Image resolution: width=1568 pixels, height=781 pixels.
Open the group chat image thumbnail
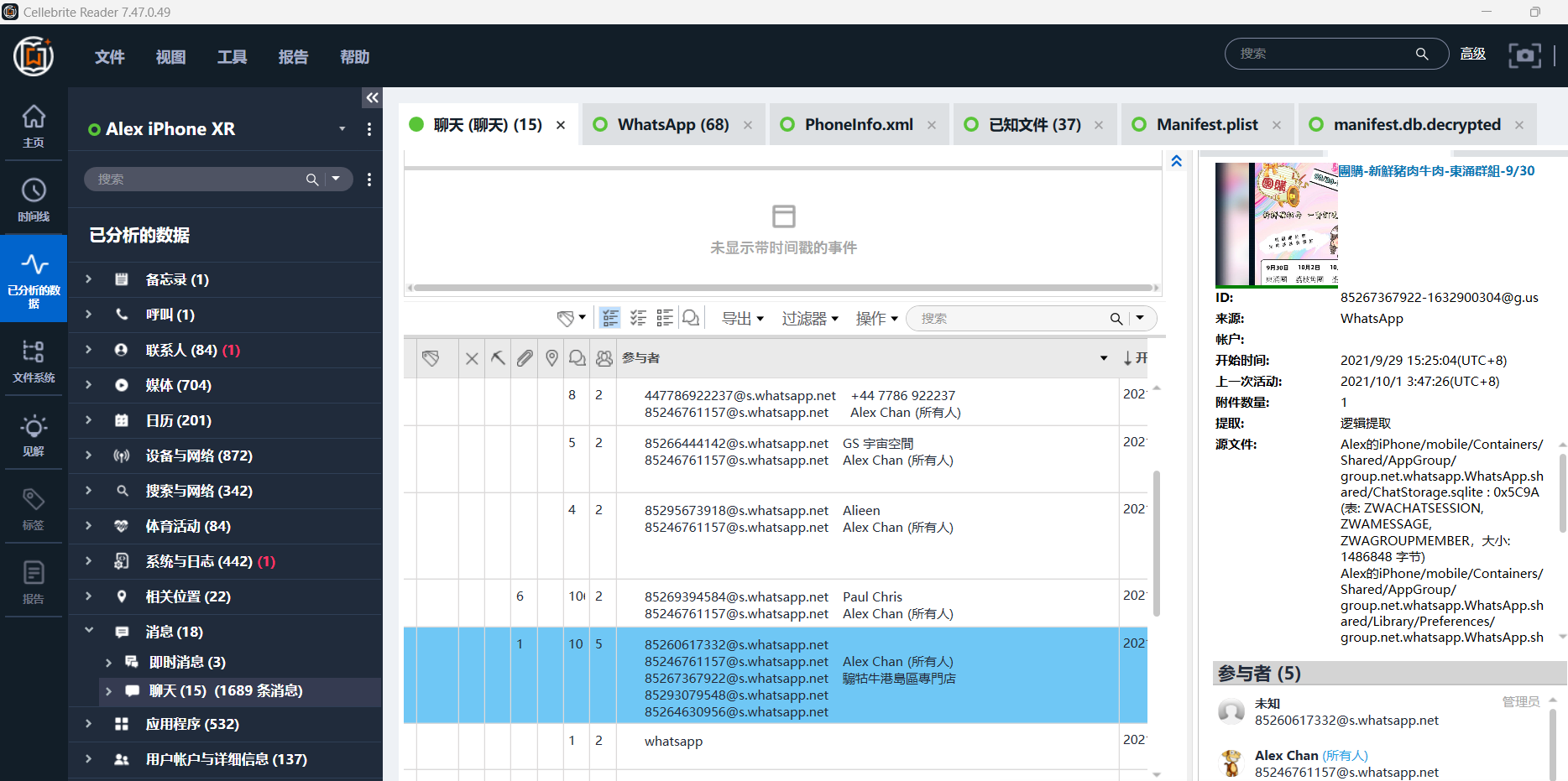[1276, 225]
